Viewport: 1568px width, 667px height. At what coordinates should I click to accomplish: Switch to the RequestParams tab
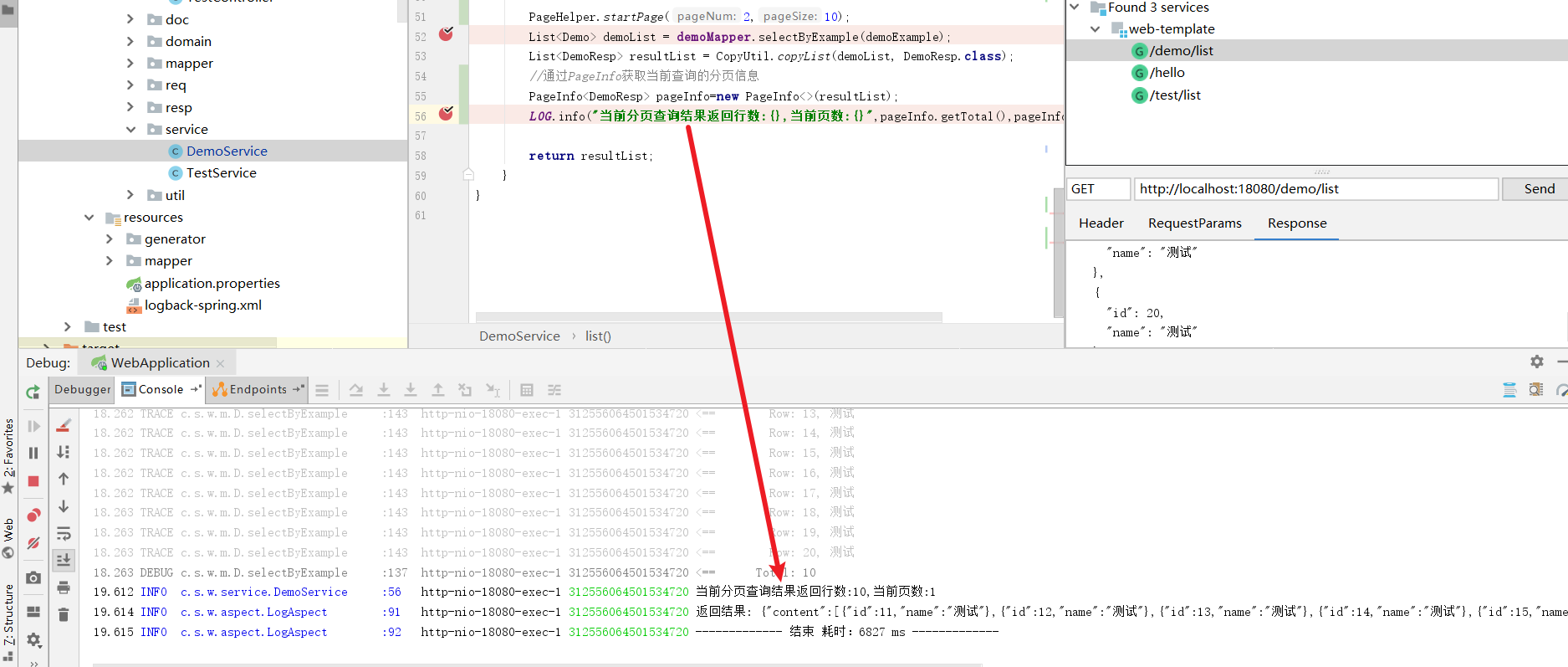(x=1194, y=223)
